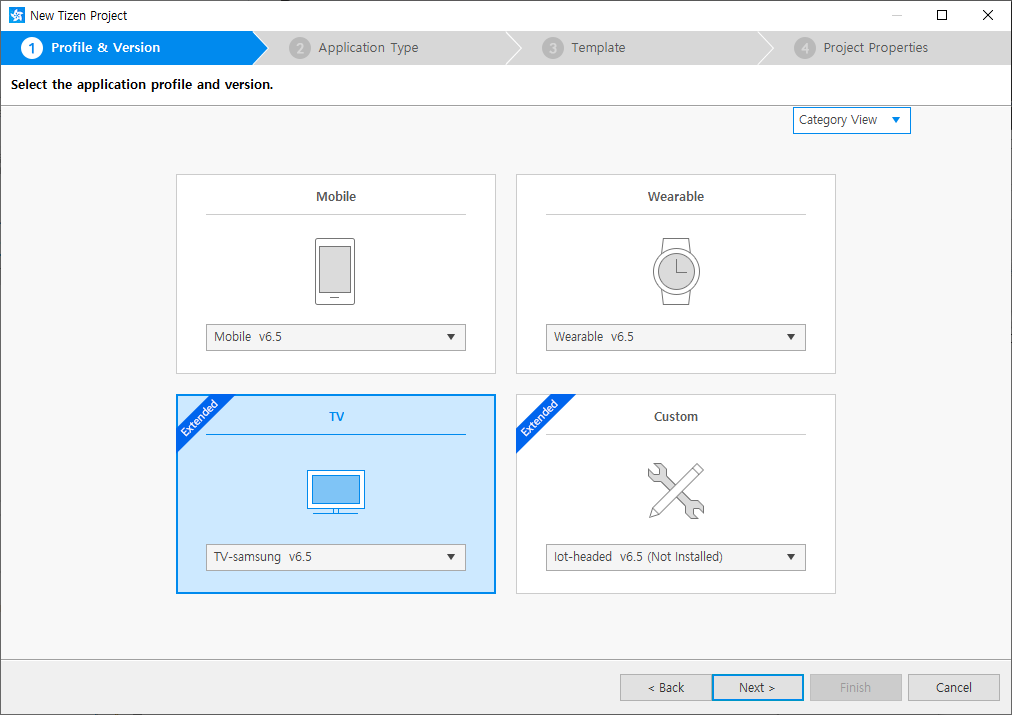Close the New Tizen Project window
Viewport: 1012px width, 715px height.
[x=987, y=15]
